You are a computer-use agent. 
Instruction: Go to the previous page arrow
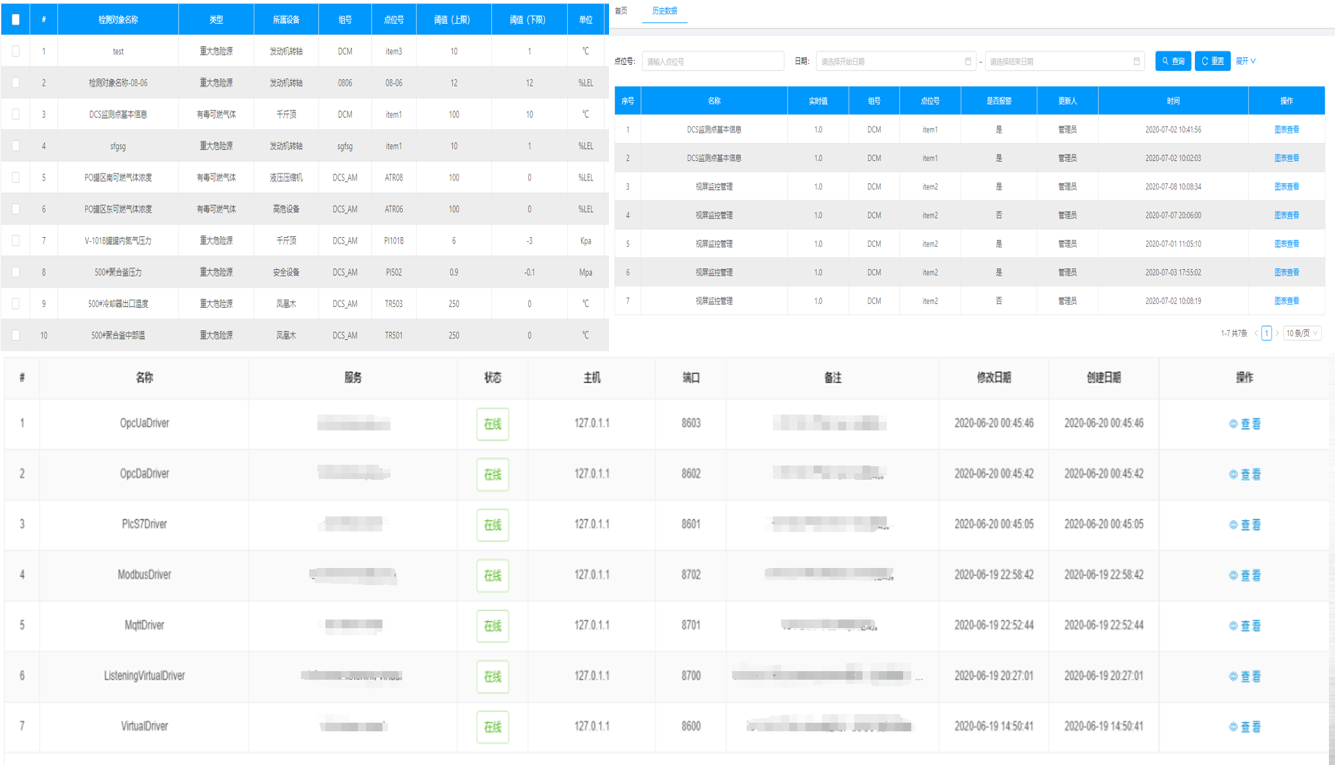pos(1256,334)
